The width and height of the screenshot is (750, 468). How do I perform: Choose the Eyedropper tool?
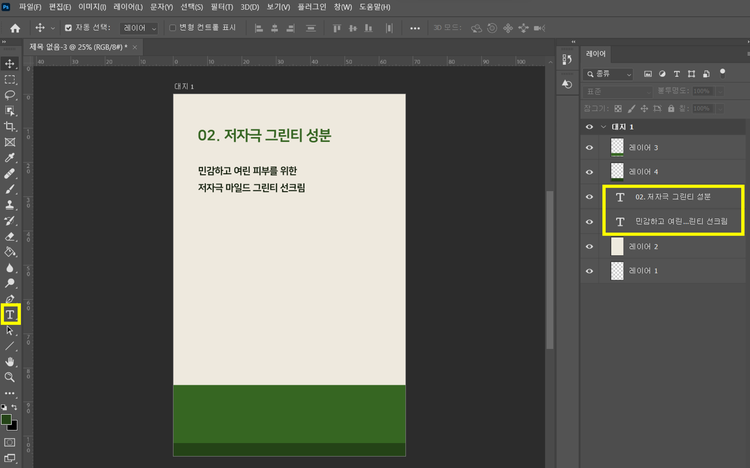click(x=10, y=158)
